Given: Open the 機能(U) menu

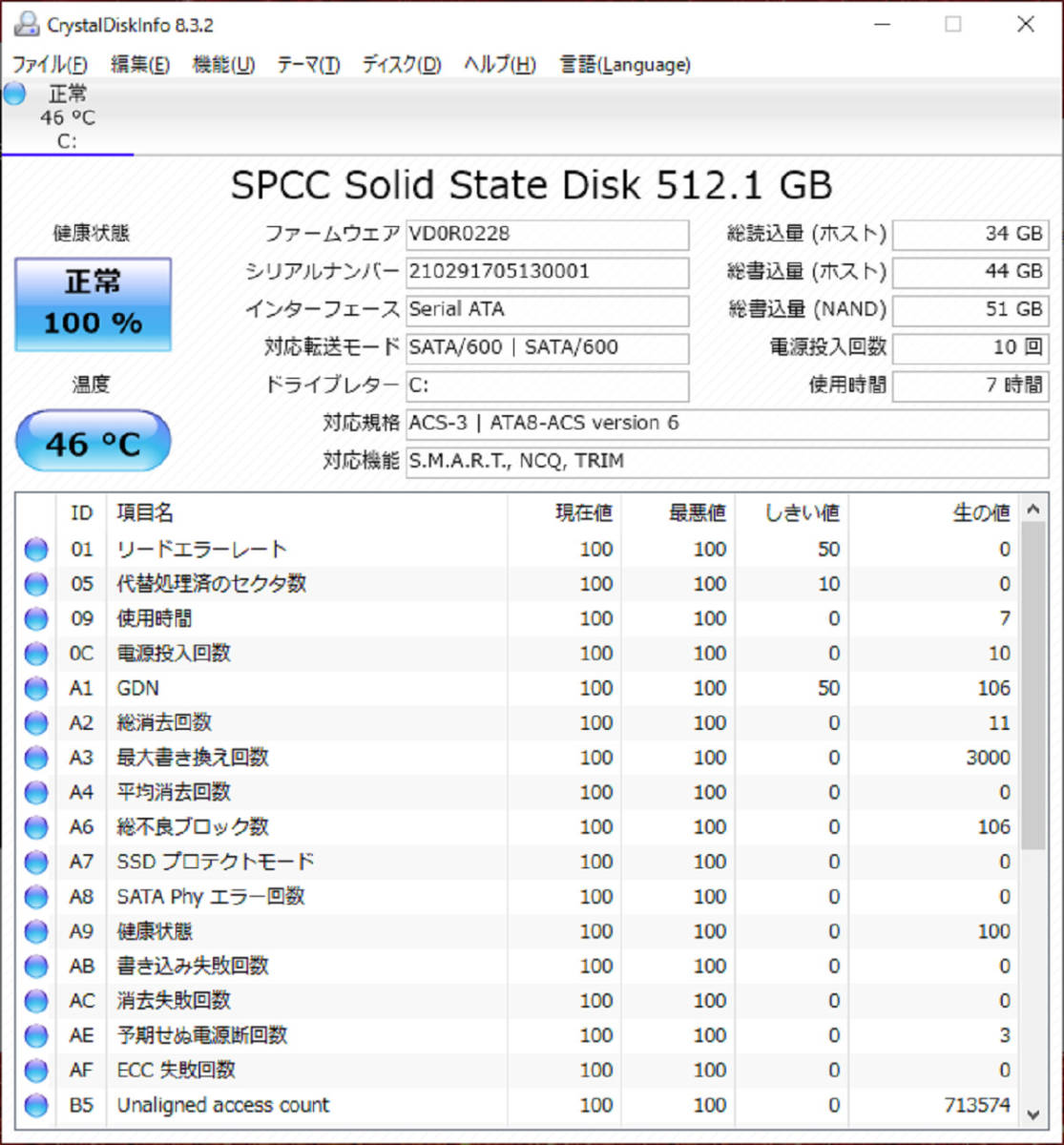Looking at the screenshot, I should pyautogui.click(x=223, y=65).
